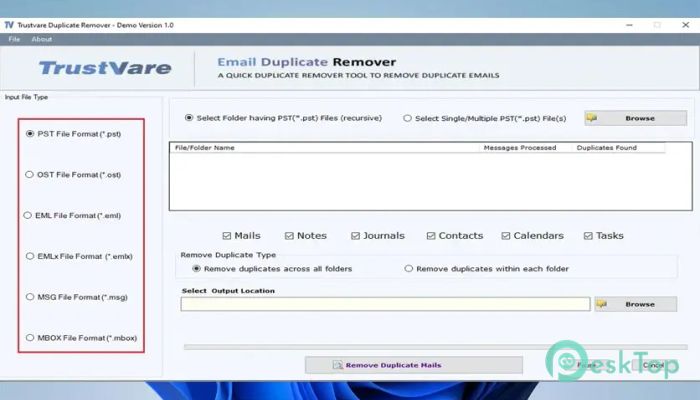
Task: Click the top Browse button for input files
Action: tap(635, 118)
